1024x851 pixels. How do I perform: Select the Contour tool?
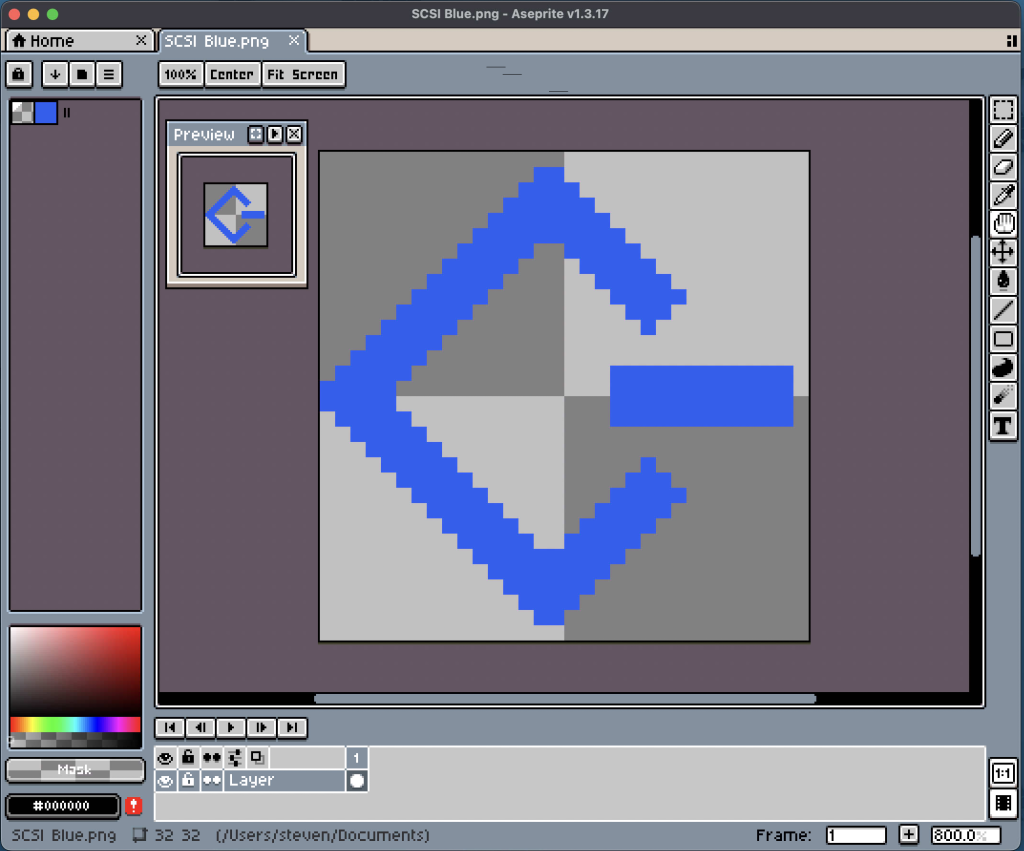[1003, 368]
